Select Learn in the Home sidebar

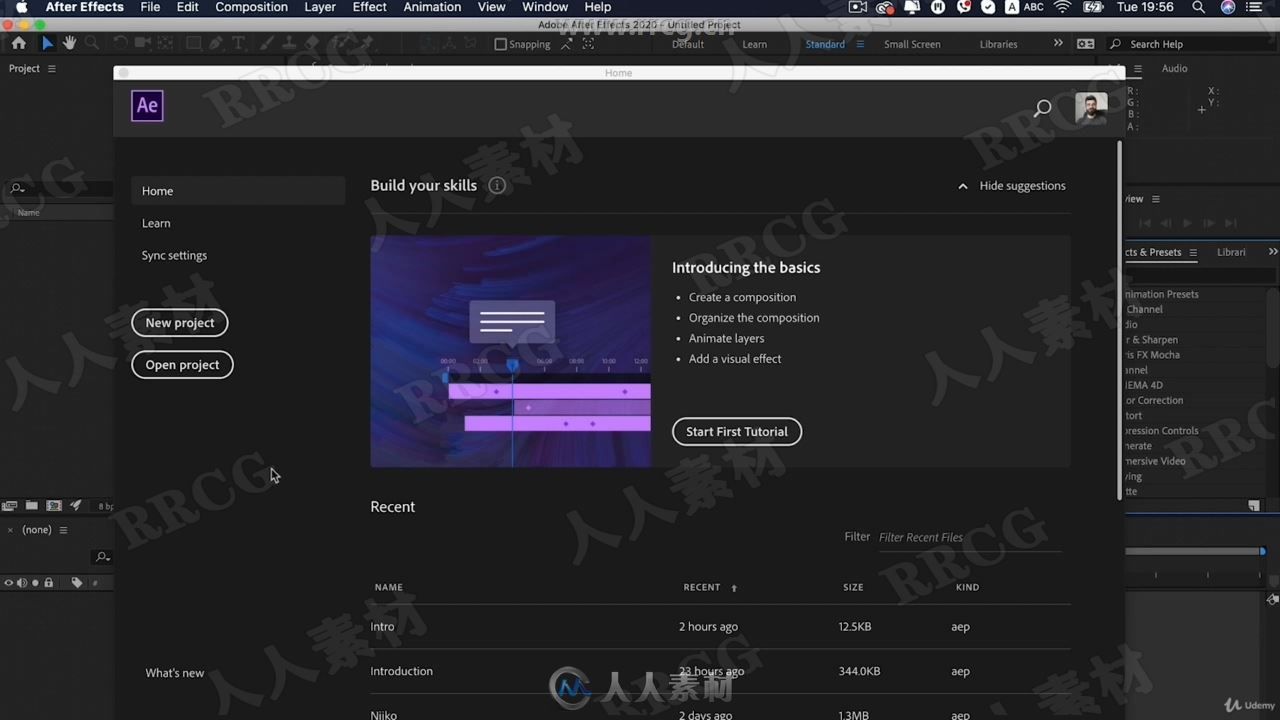point(156,223)
